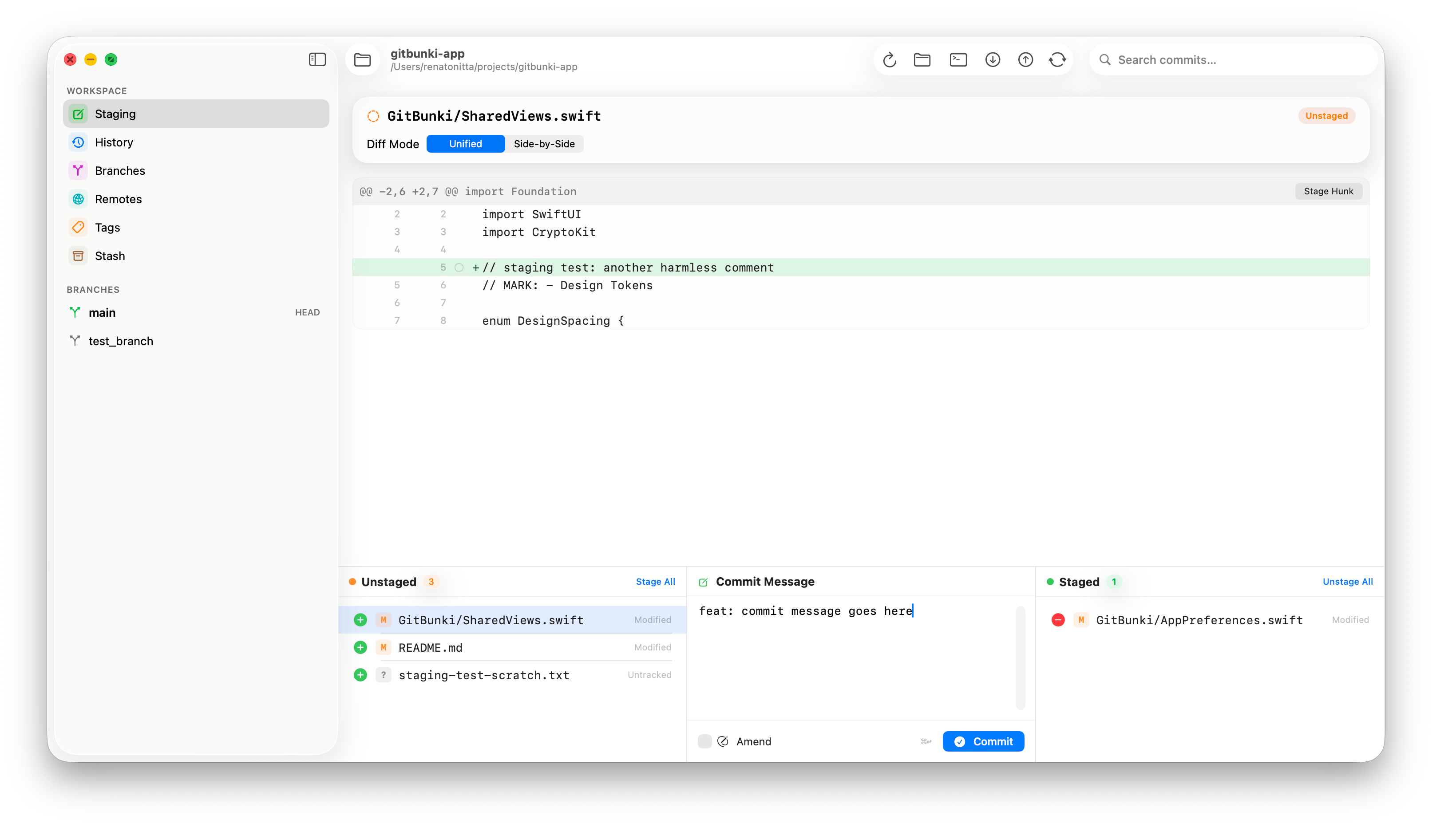Toggle line selection circle on added line 5

tap(459, 268)
